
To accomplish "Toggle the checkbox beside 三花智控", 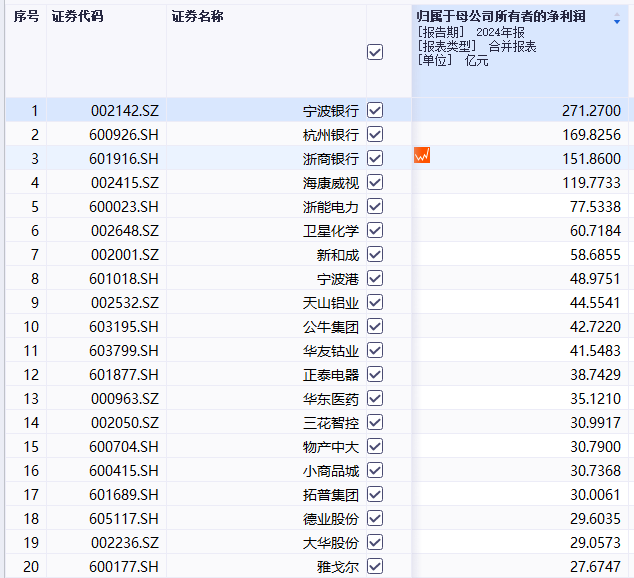I will [375, 422].
